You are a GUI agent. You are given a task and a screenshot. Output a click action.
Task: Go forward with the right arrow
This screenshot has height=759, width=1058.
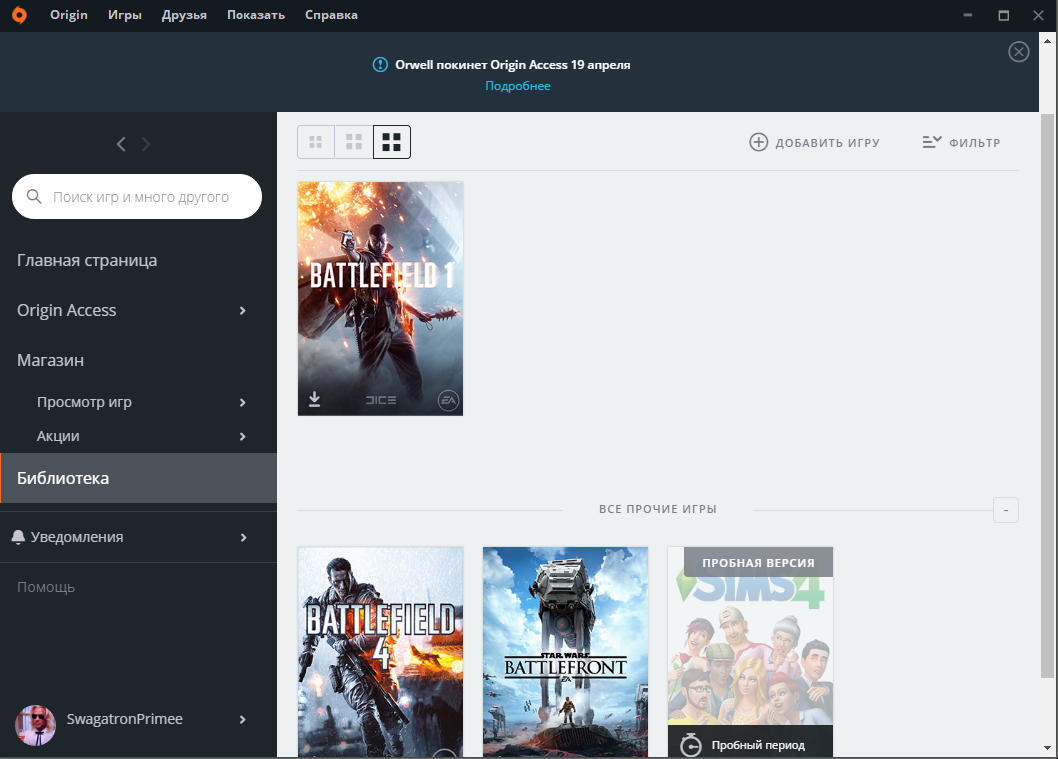click(x=146, y=144)
